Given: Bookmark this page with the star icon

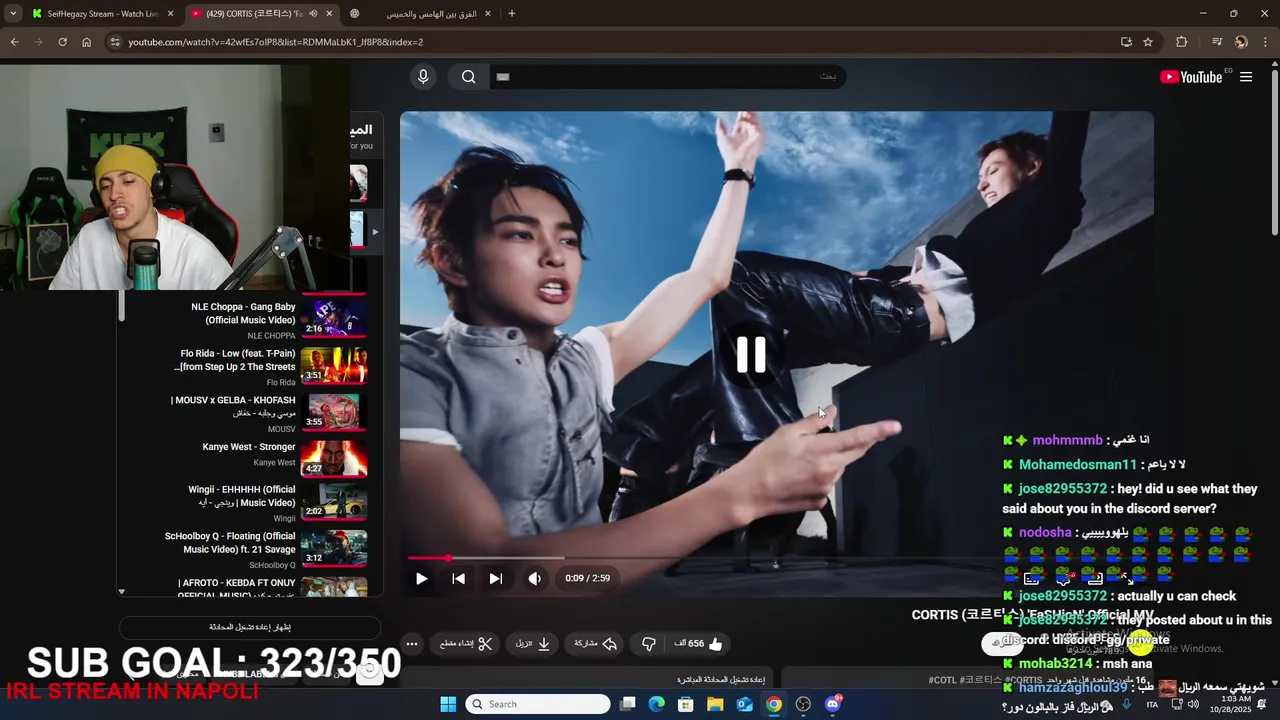Looking at the screenshot, I should [x=1148, y=42].
